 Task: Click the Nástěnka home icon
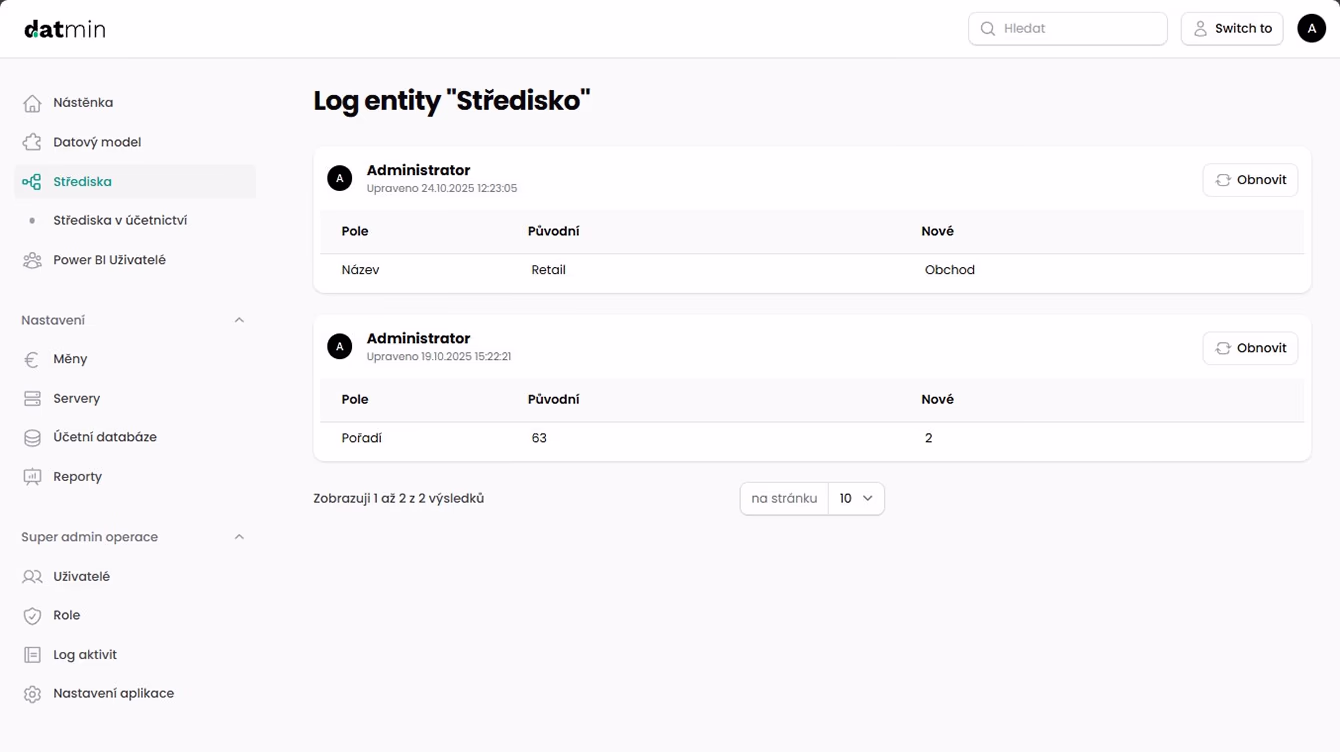coord(32,103)
